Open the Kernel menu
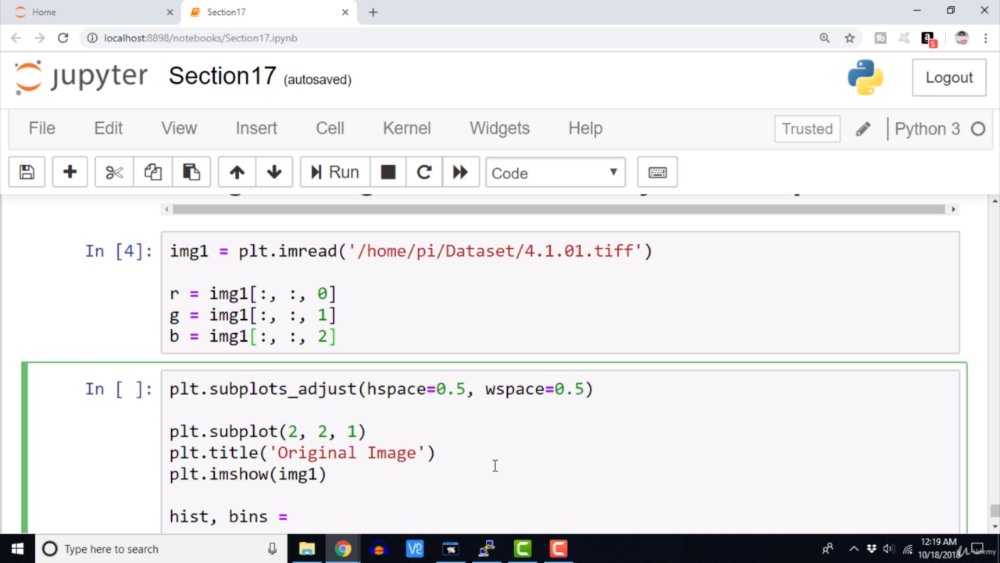Image resolution: width=1000 pixels, height=563 pixels. click(x=407, y=128)
